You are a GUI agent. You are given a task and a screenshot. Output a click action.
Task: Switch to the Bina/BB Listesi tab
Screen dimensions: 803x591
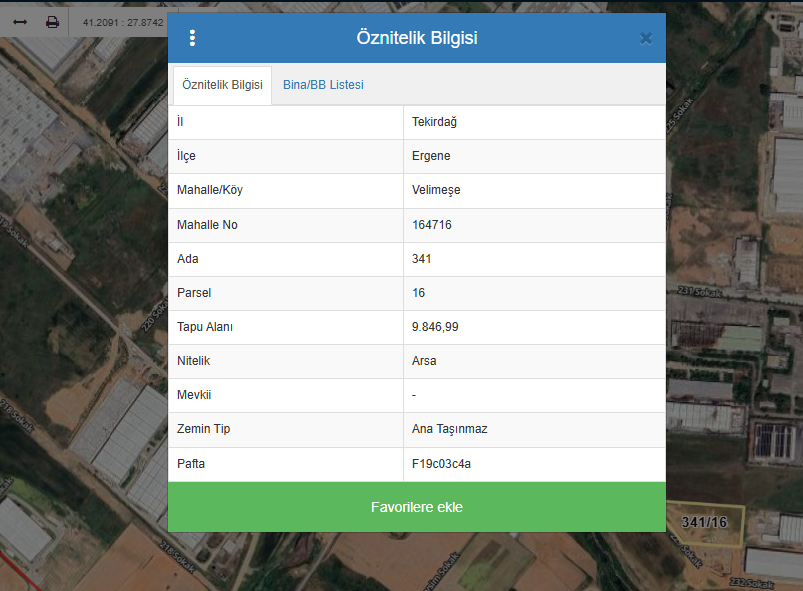[323, 85]
